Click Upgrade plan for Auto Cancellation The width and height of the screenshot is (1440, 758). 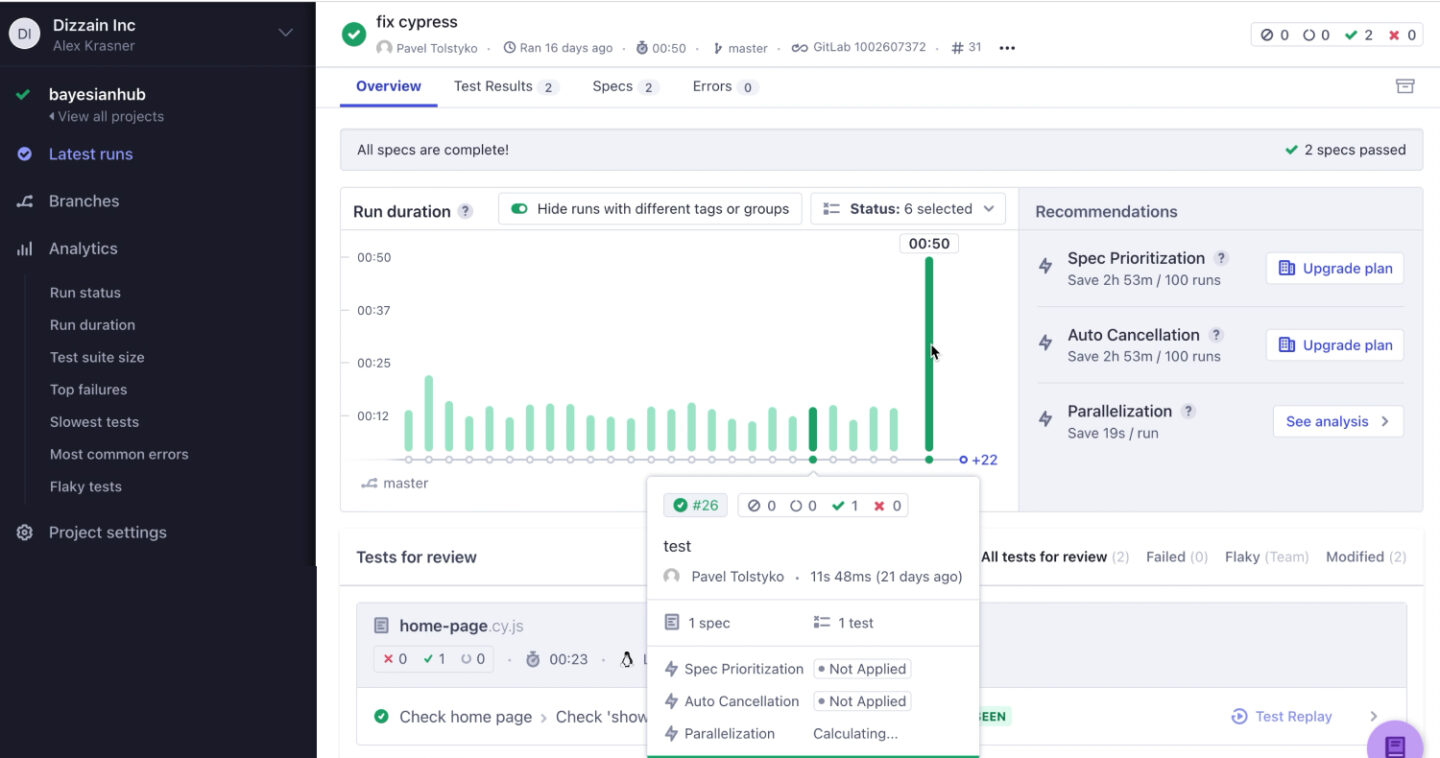(x=1335, y=345)
